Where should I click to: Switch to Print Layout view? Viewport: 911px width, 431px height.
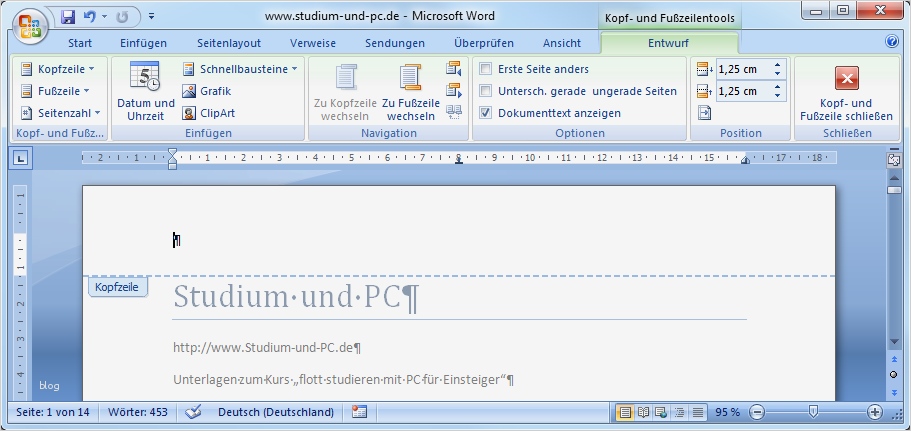pyautogui.click(x=625, y=412)
